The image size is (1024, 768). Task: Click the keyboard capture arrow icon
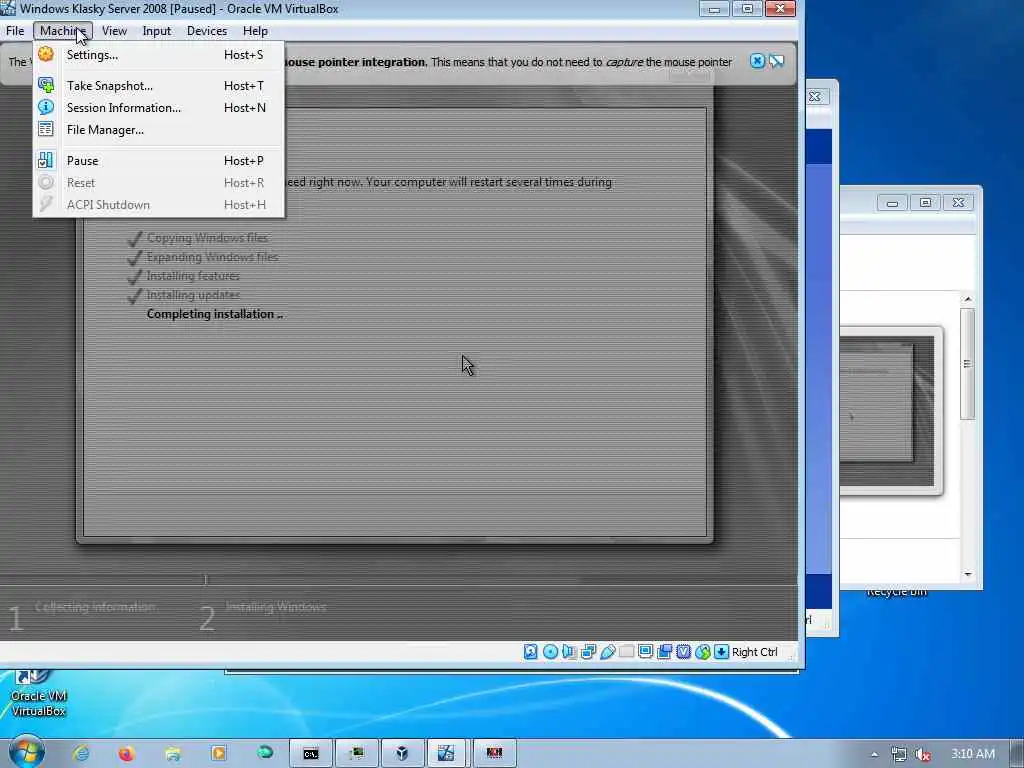tap(721, 652)
